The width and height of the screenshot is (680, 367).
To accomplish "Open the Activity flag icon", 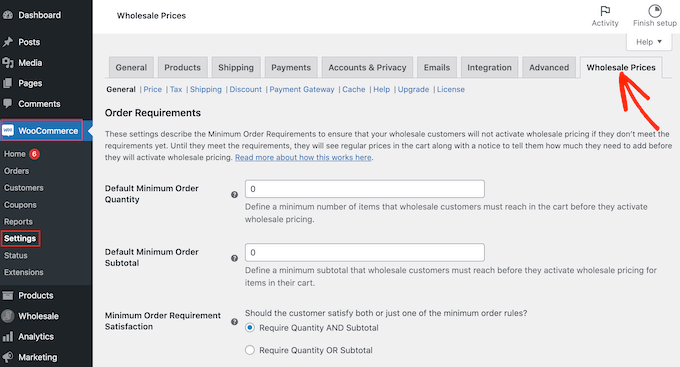I will point(605,10).
